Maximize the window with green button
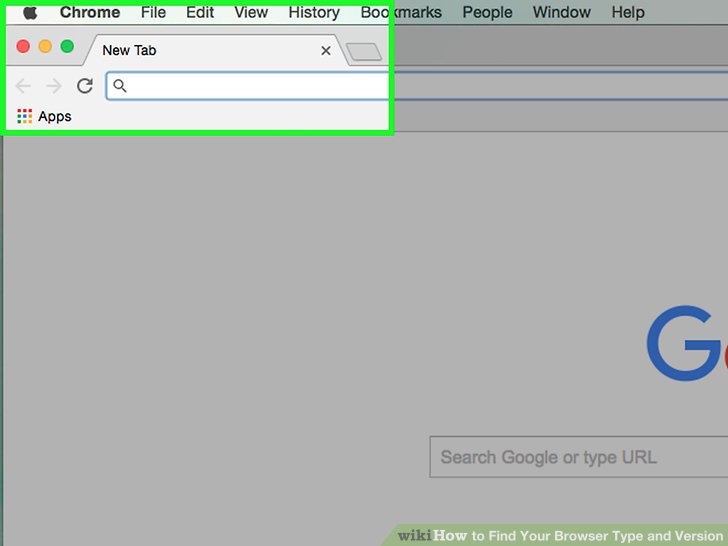The width and height of the screenshot is (728, 546). pyautogui.click(x=67, y=46)
